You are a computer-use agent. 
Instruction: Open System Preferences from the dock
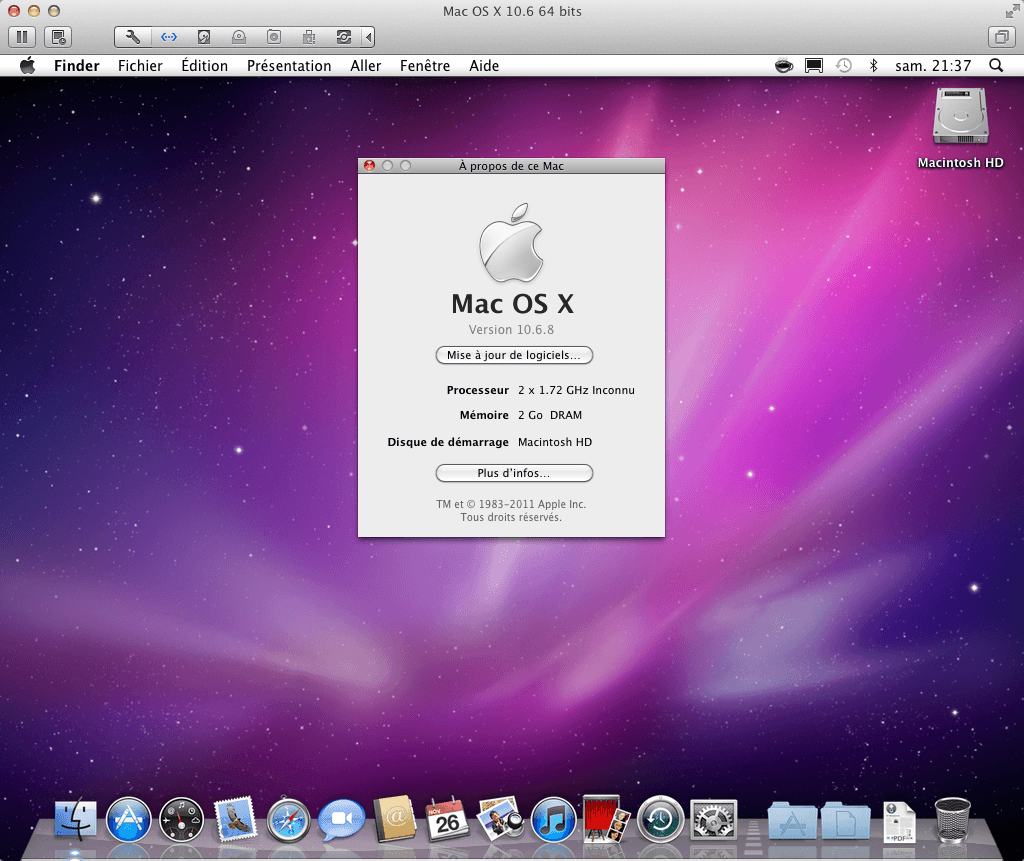(x=713, y=819)
